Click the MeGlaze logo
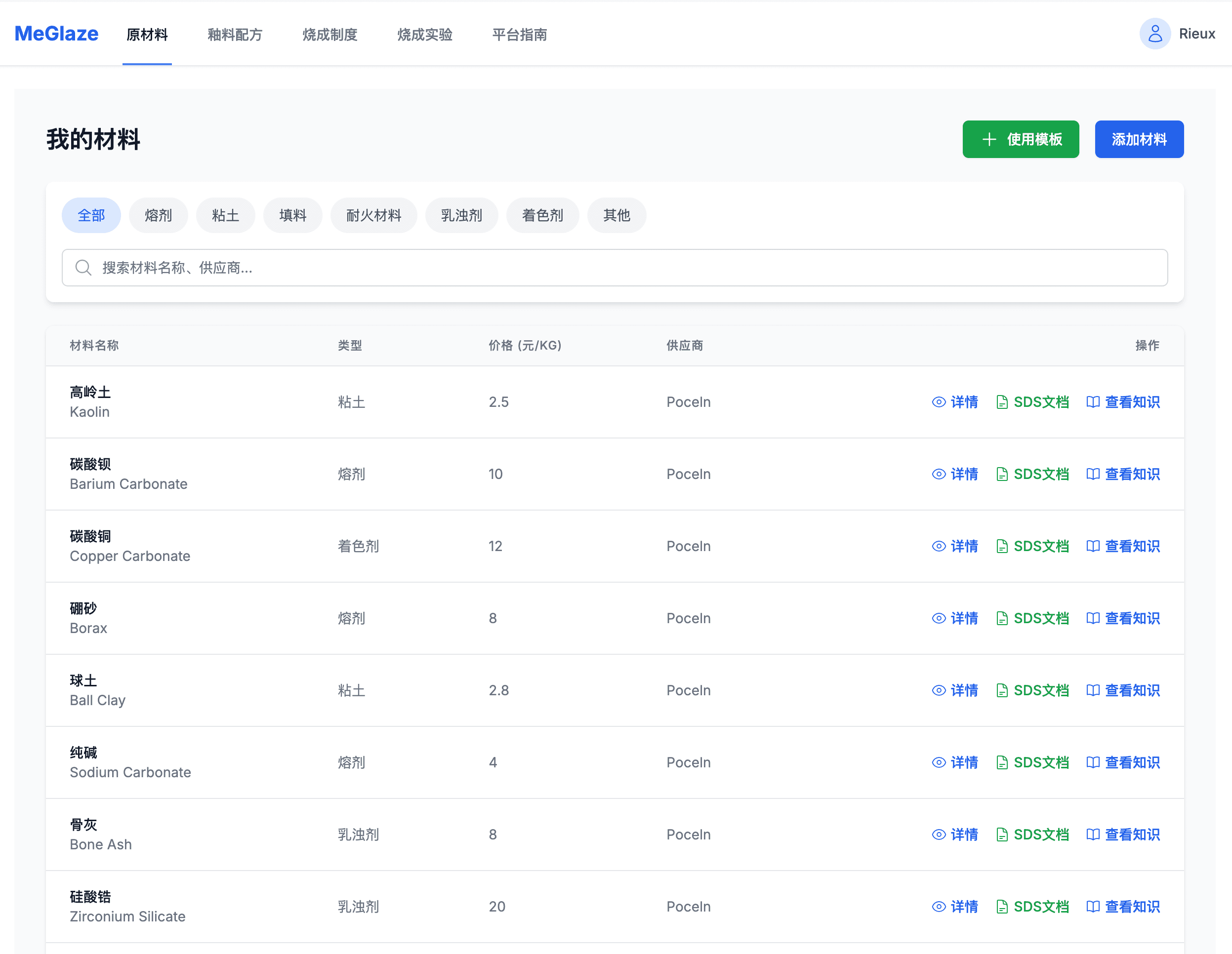1232x954 pixels. pyautogui.click(x=56, y=34)
